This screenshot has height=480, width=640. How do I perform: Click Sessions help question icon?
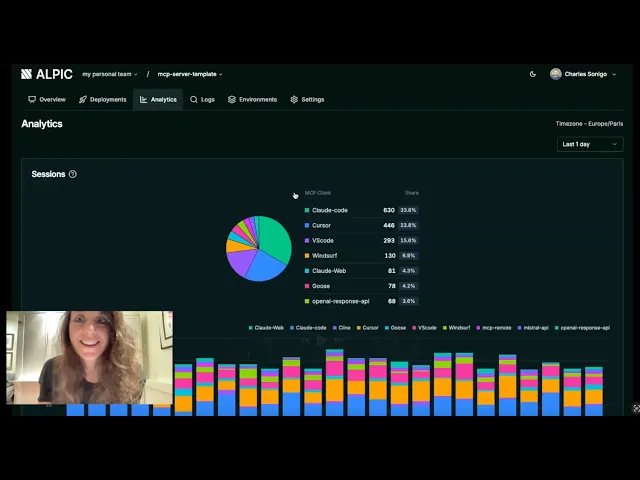(73, 174)
